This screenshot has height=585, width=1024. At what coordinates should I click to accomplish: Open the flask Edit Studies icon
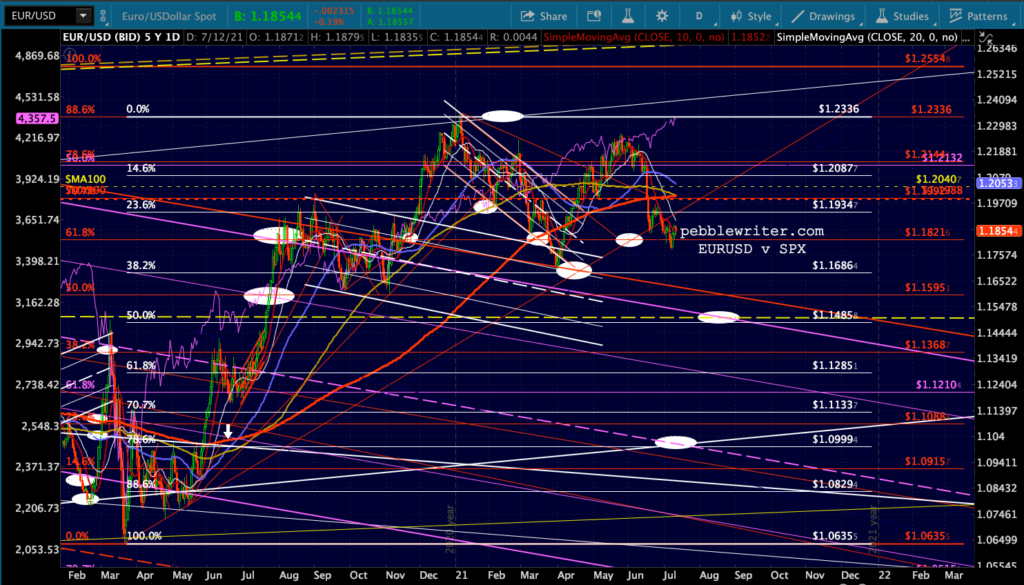click(x=628, y=16)
